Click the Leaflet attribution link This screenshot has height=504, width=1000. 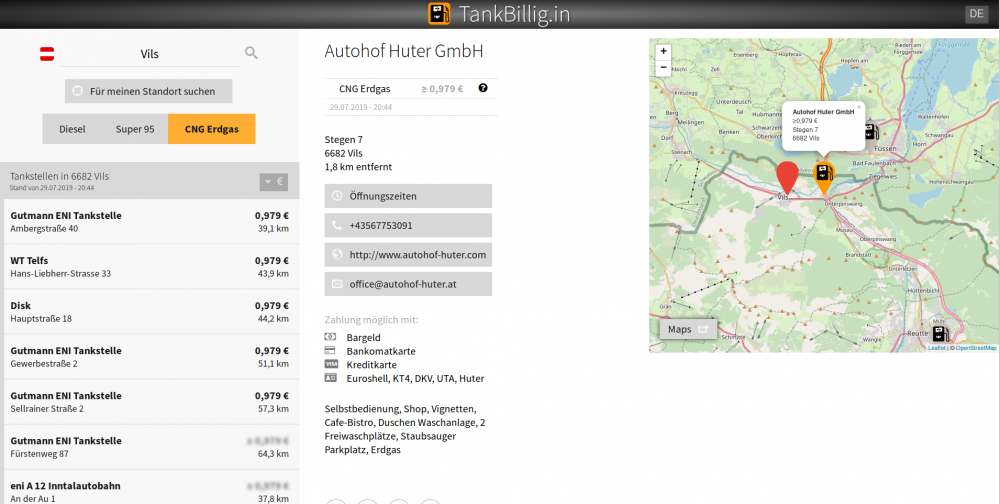[x=937, y=348]
